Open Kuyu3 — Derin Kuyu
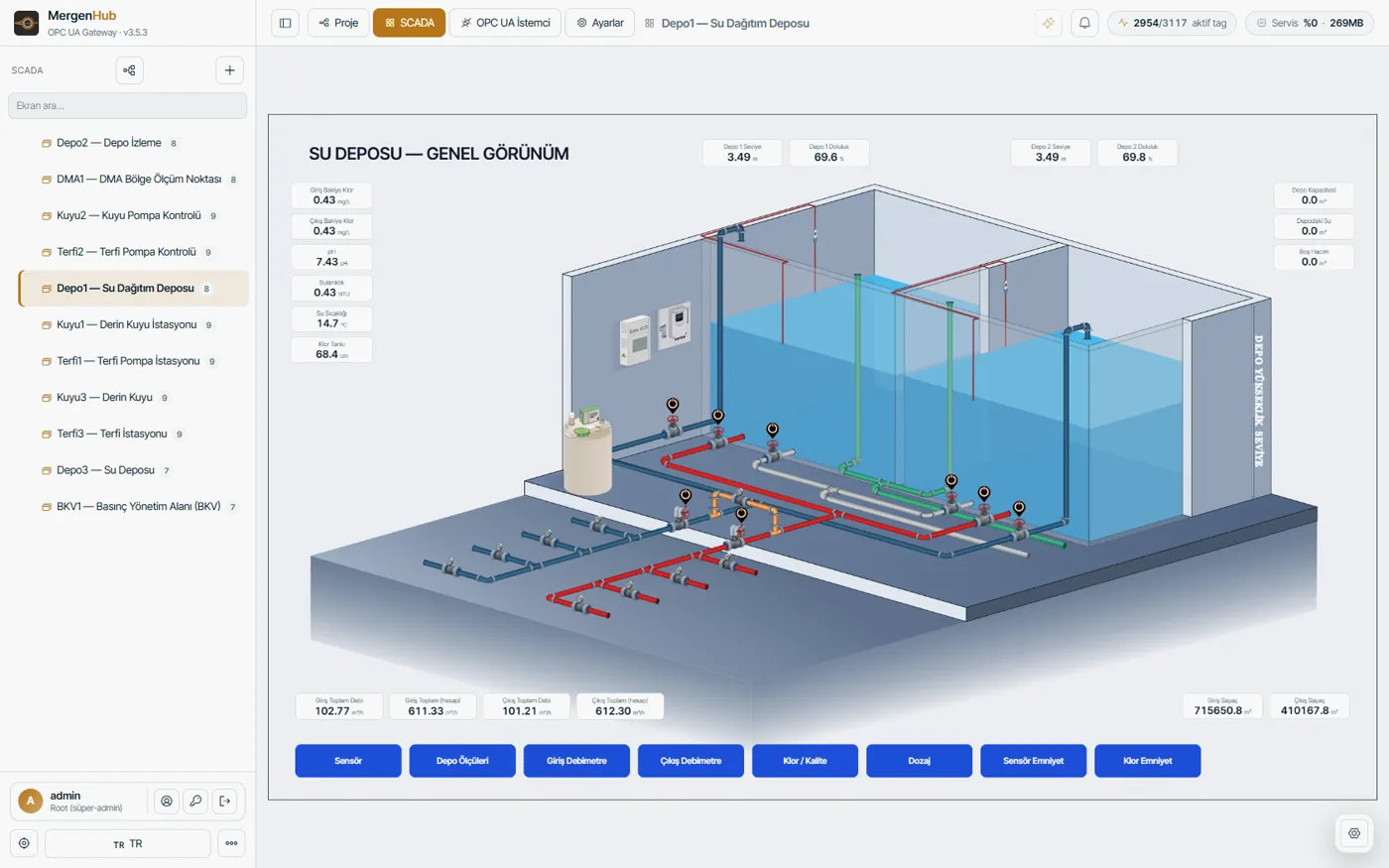1389x868 pixels. 134,398
